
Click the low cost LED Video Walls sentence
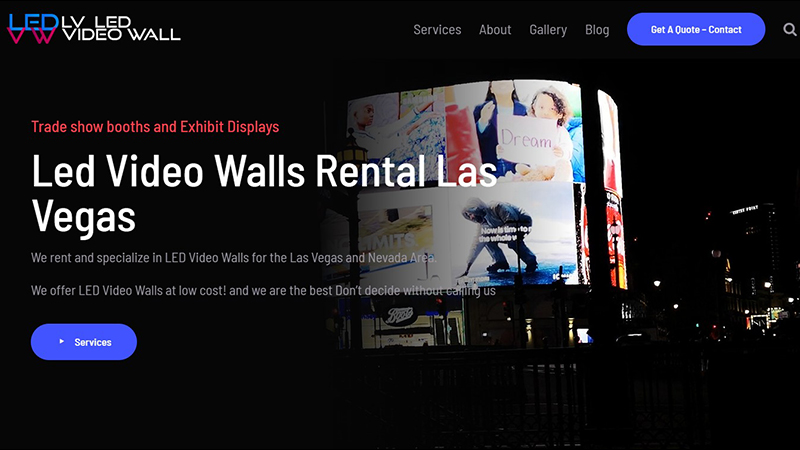tap(263, 290)
